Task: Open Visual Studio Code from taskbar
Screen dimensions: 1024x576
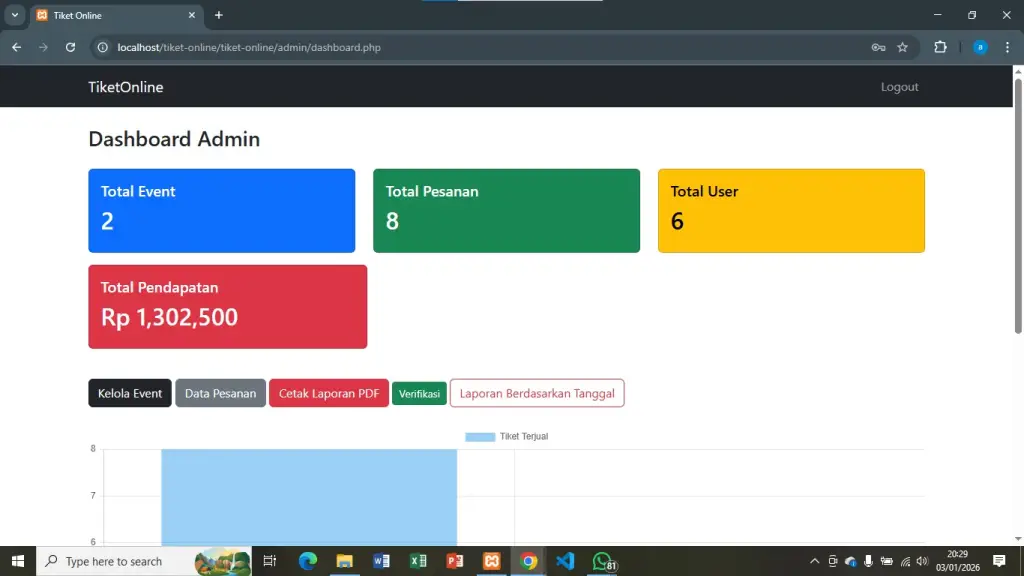Action: click(x=565, y=561)
